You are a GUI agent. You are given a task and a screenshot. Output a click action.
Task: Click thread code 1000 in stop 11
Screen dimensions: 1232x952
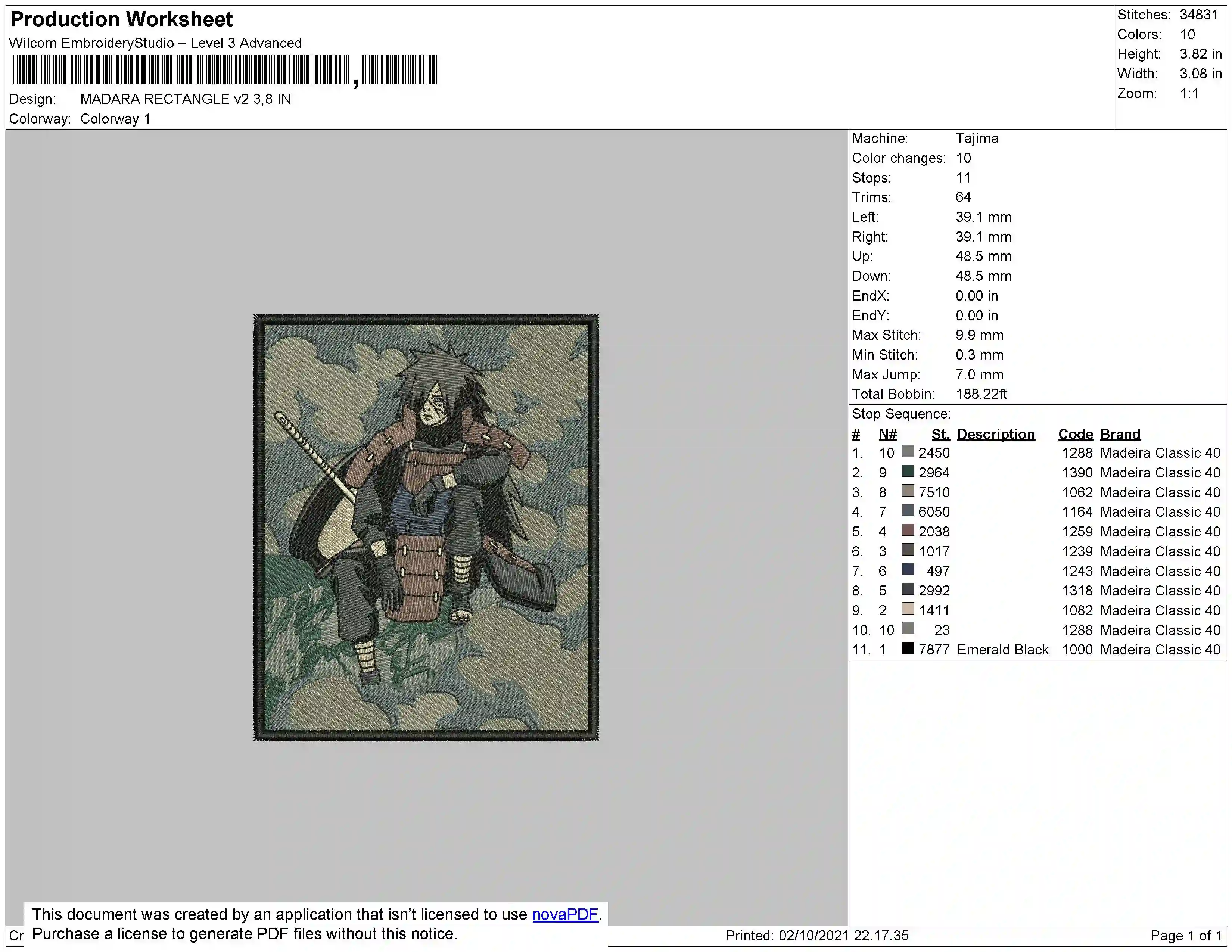tap(1077, 650)
